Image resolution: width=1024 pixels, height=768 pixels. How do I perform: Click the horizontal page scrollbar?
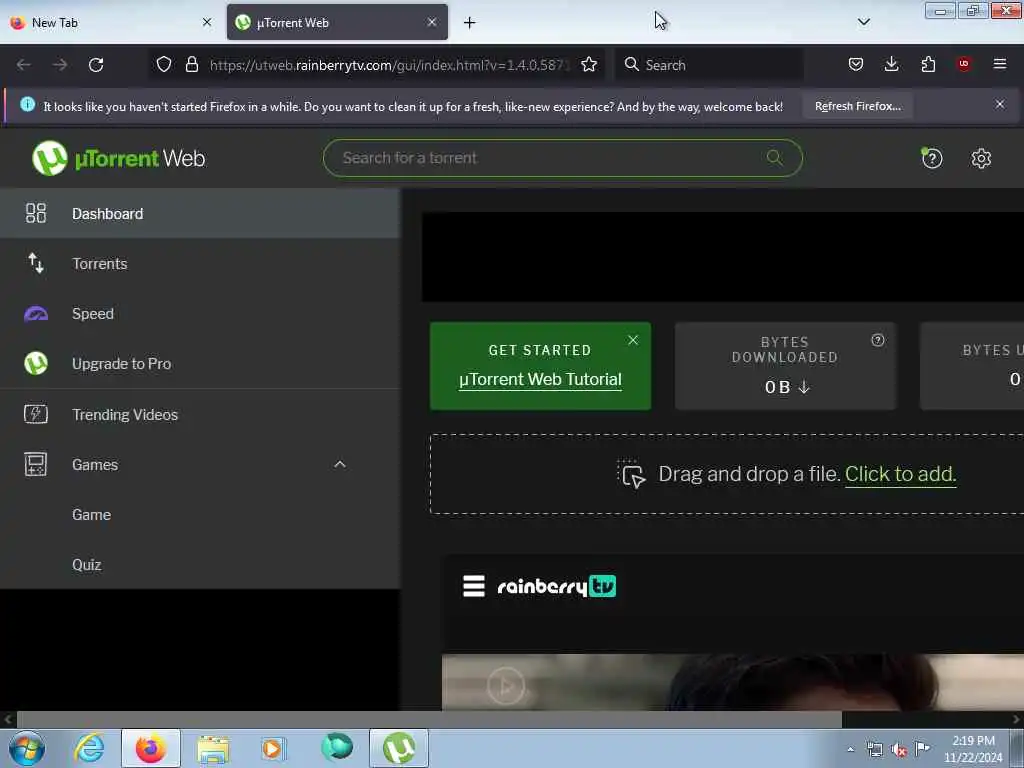tap(428, 719)
